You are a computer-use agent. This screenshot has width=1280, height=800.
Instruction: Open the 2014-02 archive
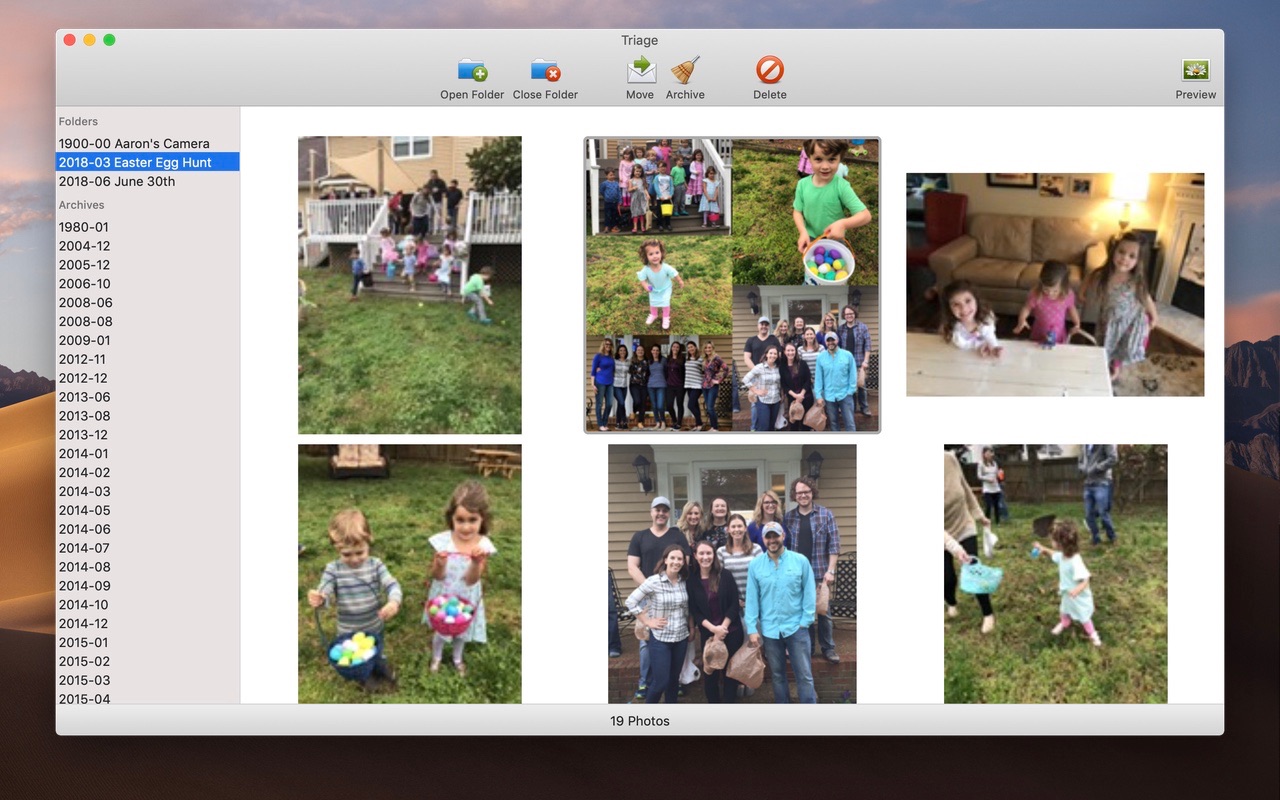(x=148, y=473)
